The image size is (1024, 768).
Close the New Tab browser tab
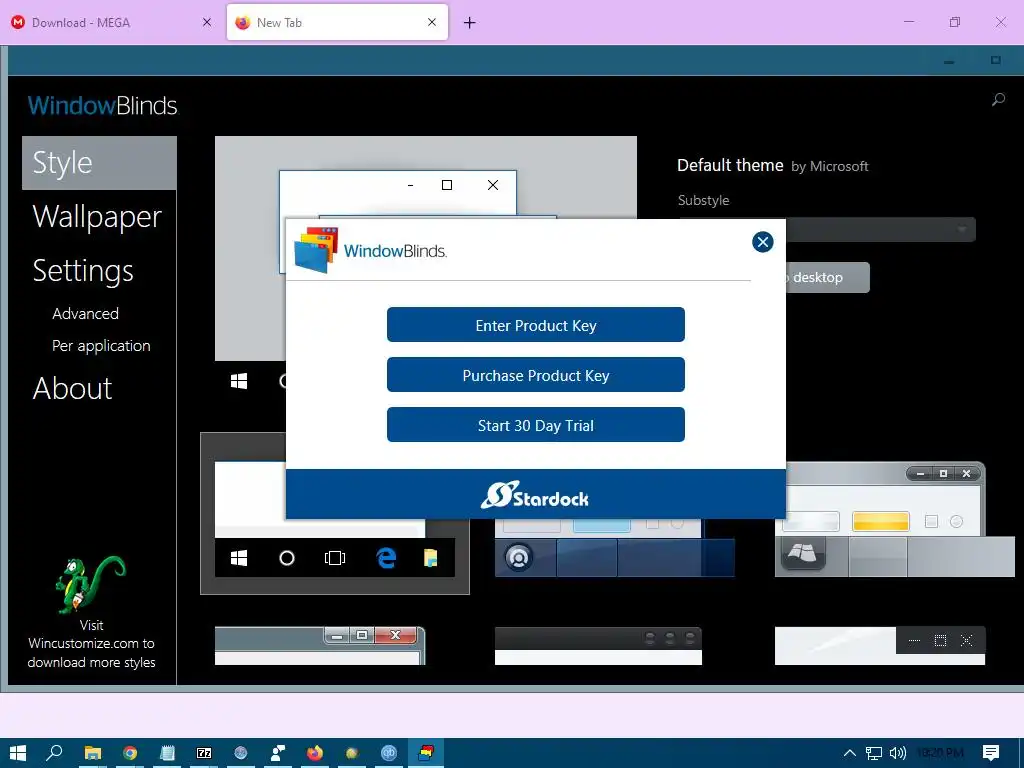tap(432, 22)
